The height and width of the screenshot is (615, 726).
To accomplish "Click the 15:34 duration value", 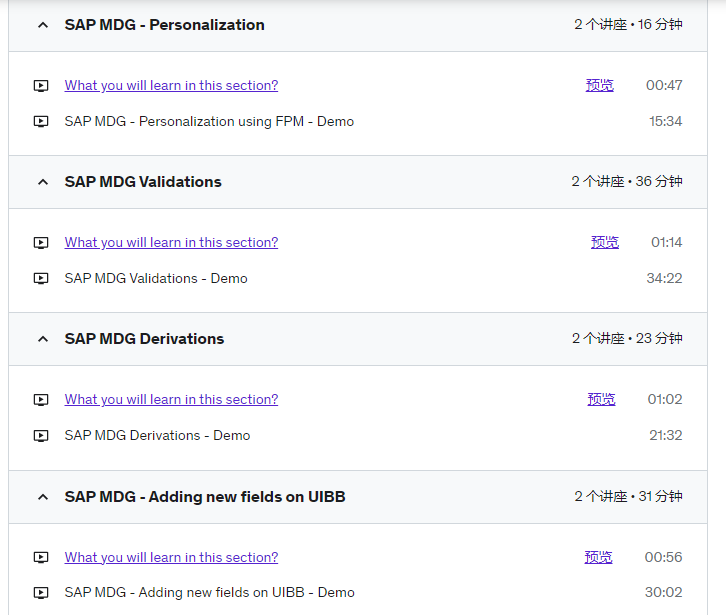I will coord(665,121).
